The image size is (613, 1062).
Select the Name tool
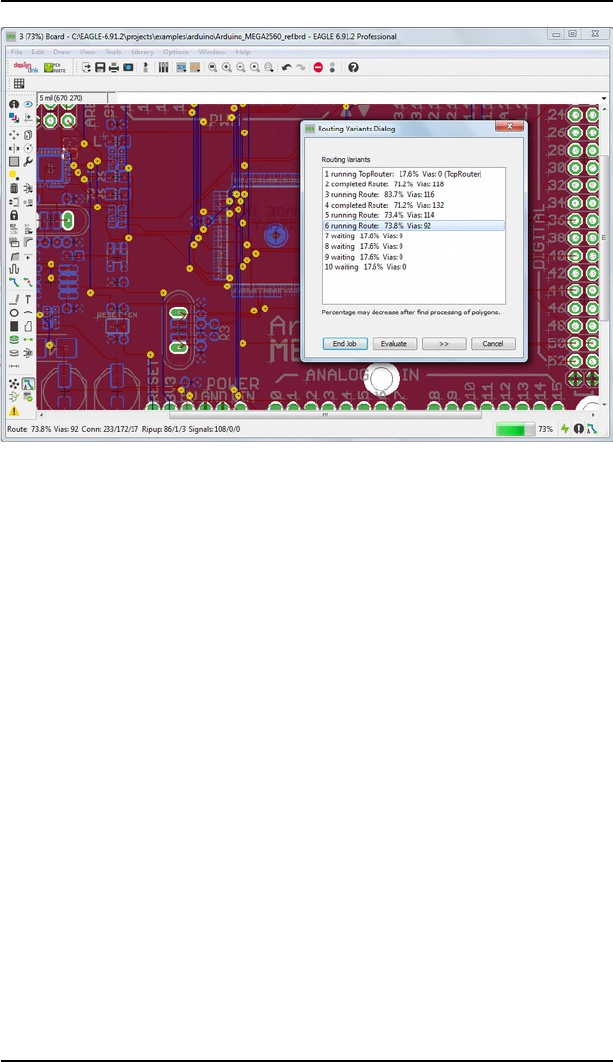[14, 228]
